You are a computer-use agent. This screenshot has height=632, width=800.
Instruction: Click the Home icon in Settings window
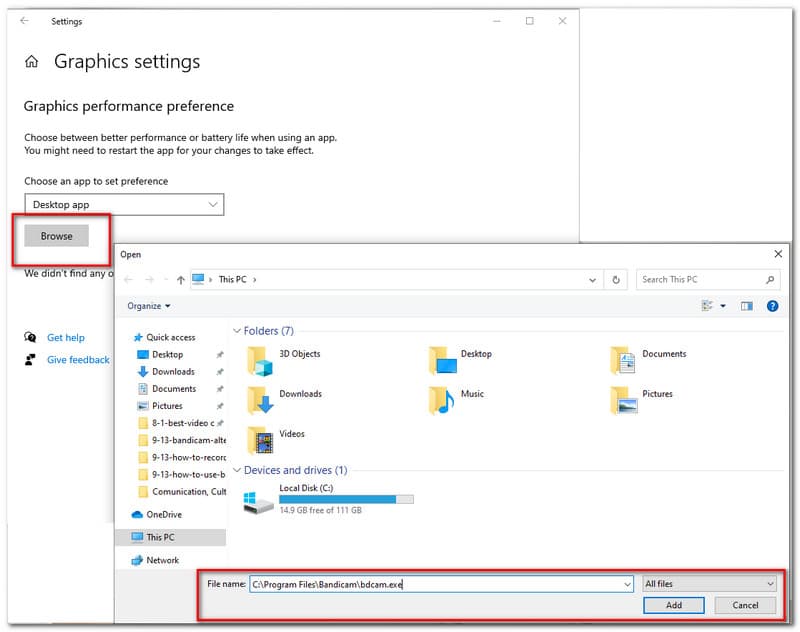[x=32, y=62]
